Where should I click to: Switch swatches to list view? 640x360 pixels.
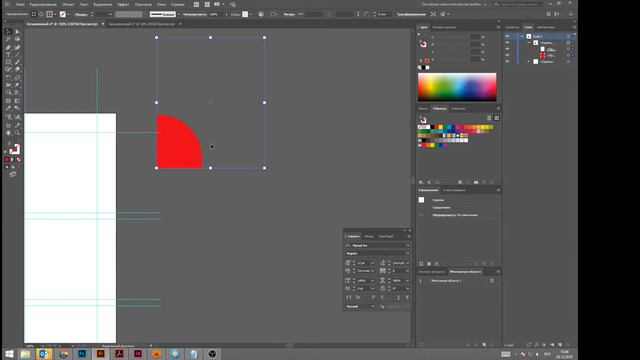coord(489,118)
